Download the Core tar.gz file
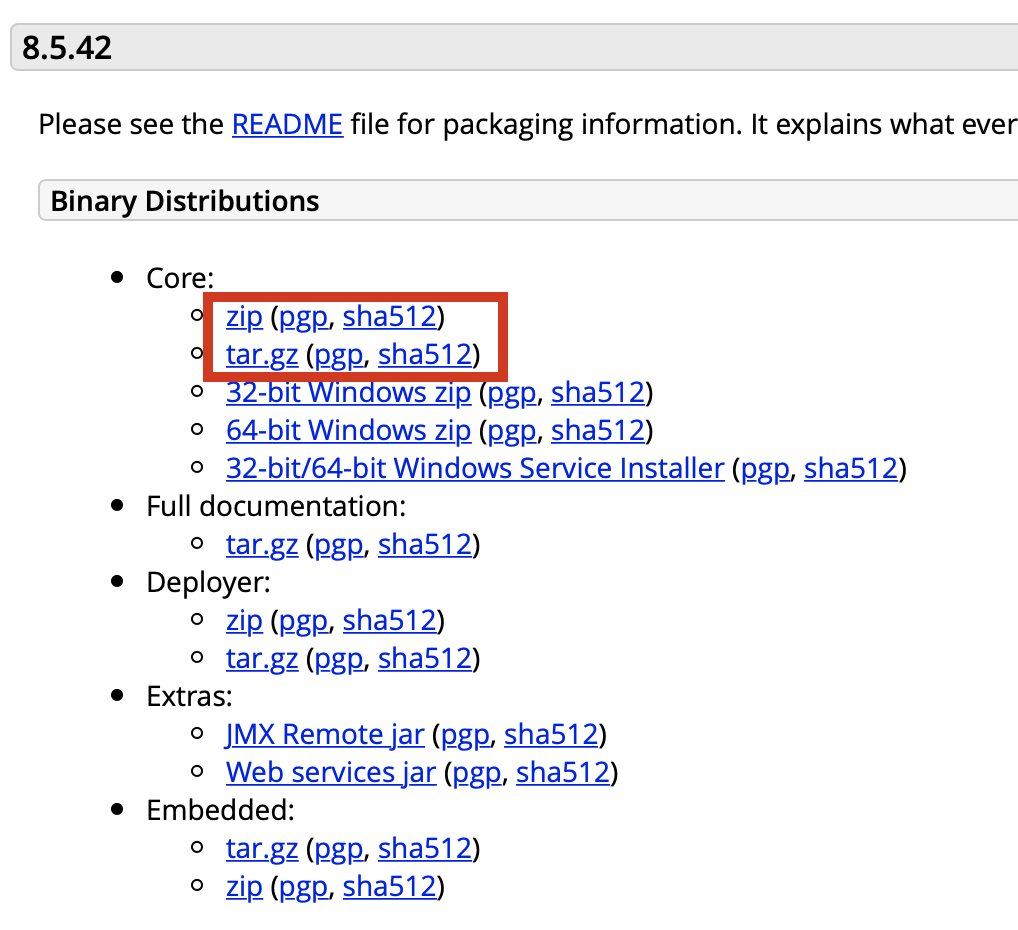This screenshot has height=930, width=1018. click(262, 355)
